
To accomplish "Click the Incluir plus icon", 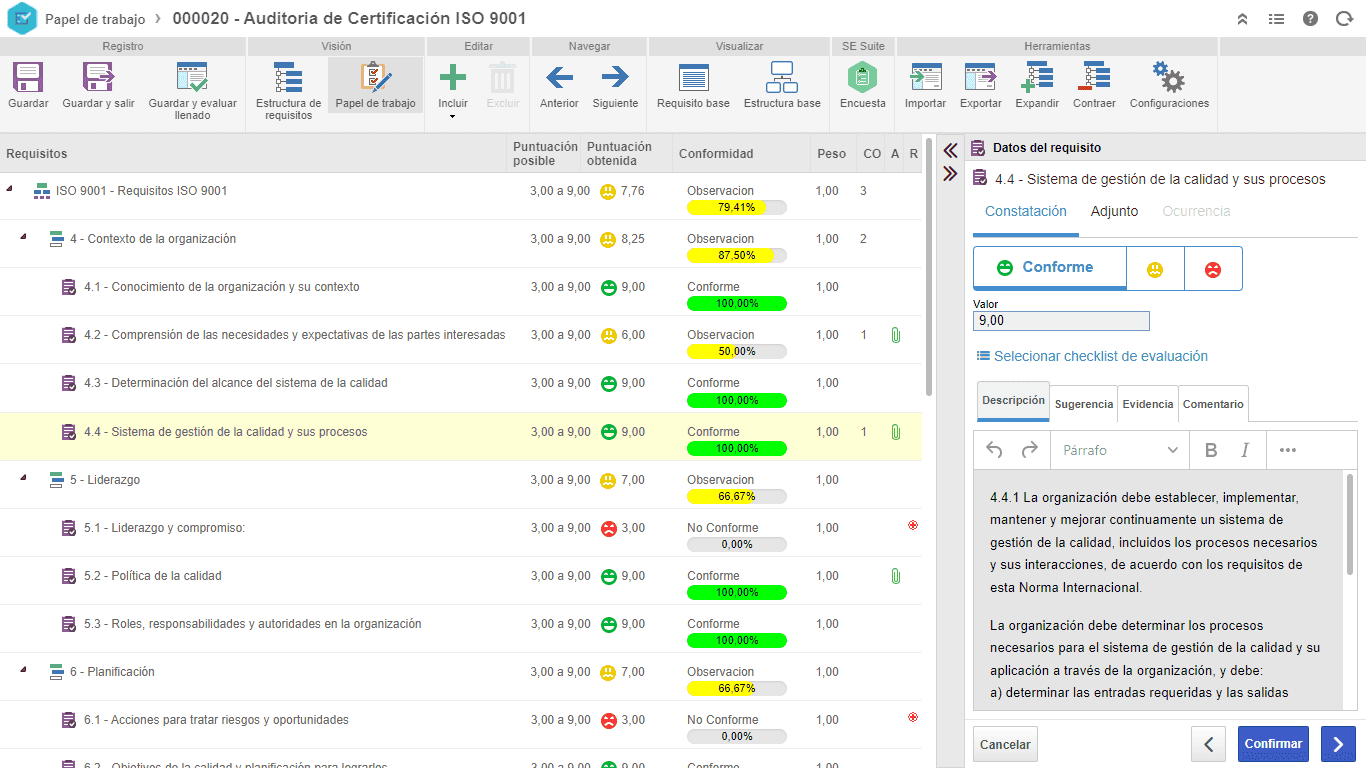I will [453, 78].
